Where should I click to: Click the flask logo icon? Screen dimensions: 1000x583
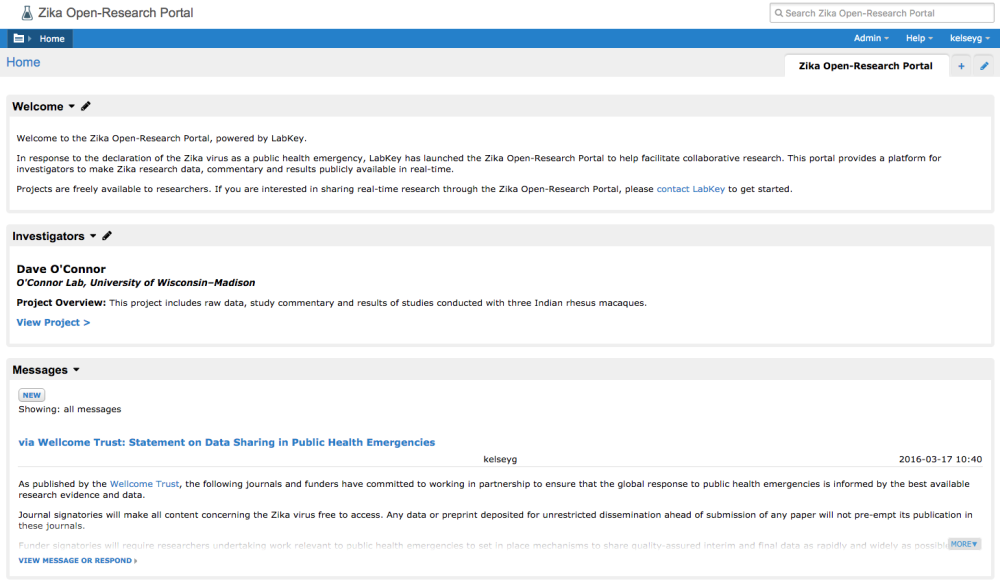tap(27, 13)
